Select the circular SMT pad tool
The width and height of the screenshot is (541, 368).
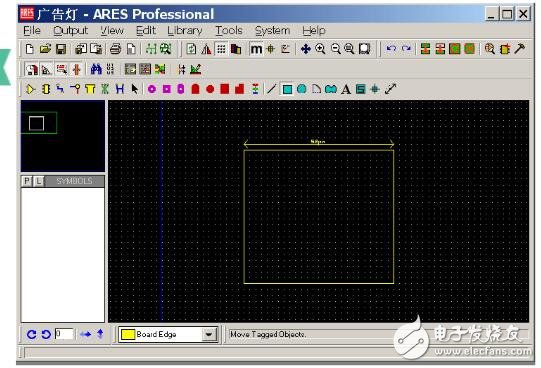(210, 89)
